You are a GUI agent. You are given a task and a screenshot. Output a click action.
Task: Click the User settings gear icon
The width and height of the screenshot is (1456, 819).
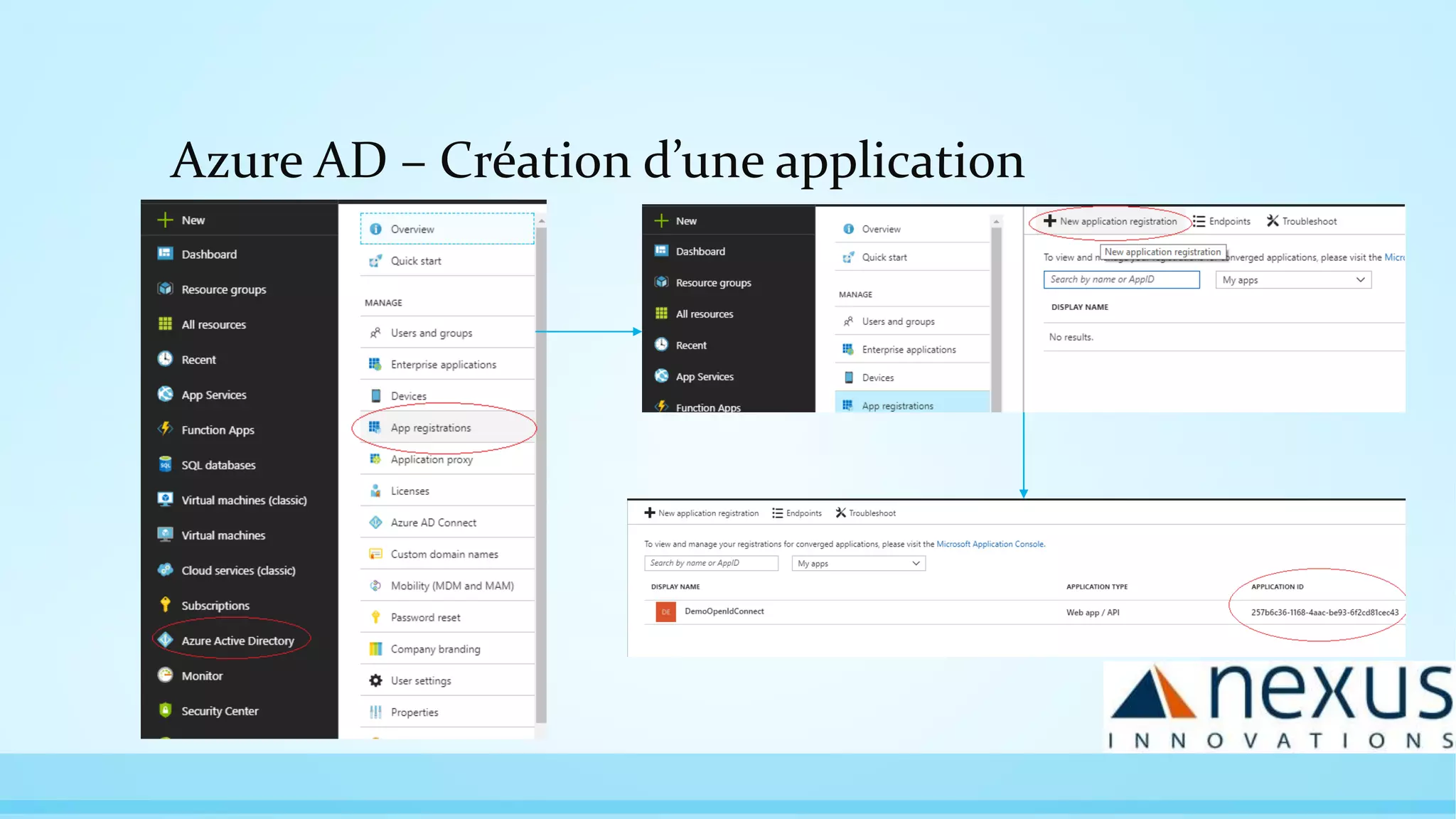coord(375,680)
